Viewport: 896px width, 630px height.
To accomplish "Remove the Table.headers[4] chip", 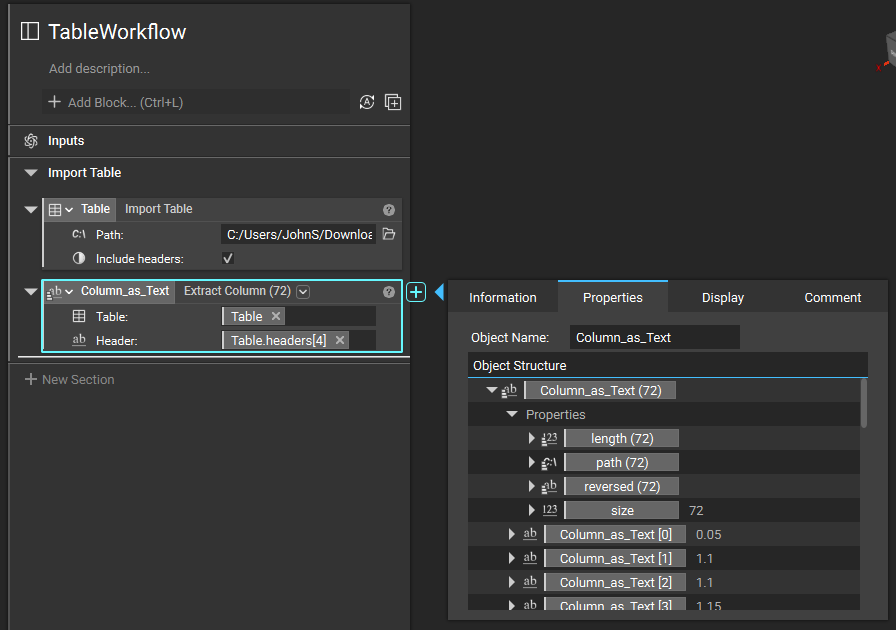I will click(x=340, y=340).
